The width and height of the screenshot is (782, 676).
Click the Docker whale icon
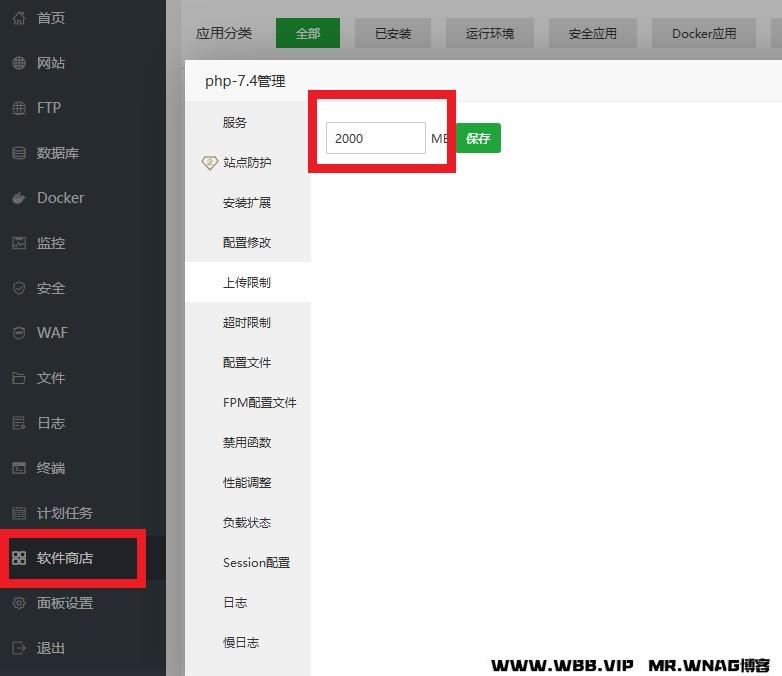pos(19,198)
